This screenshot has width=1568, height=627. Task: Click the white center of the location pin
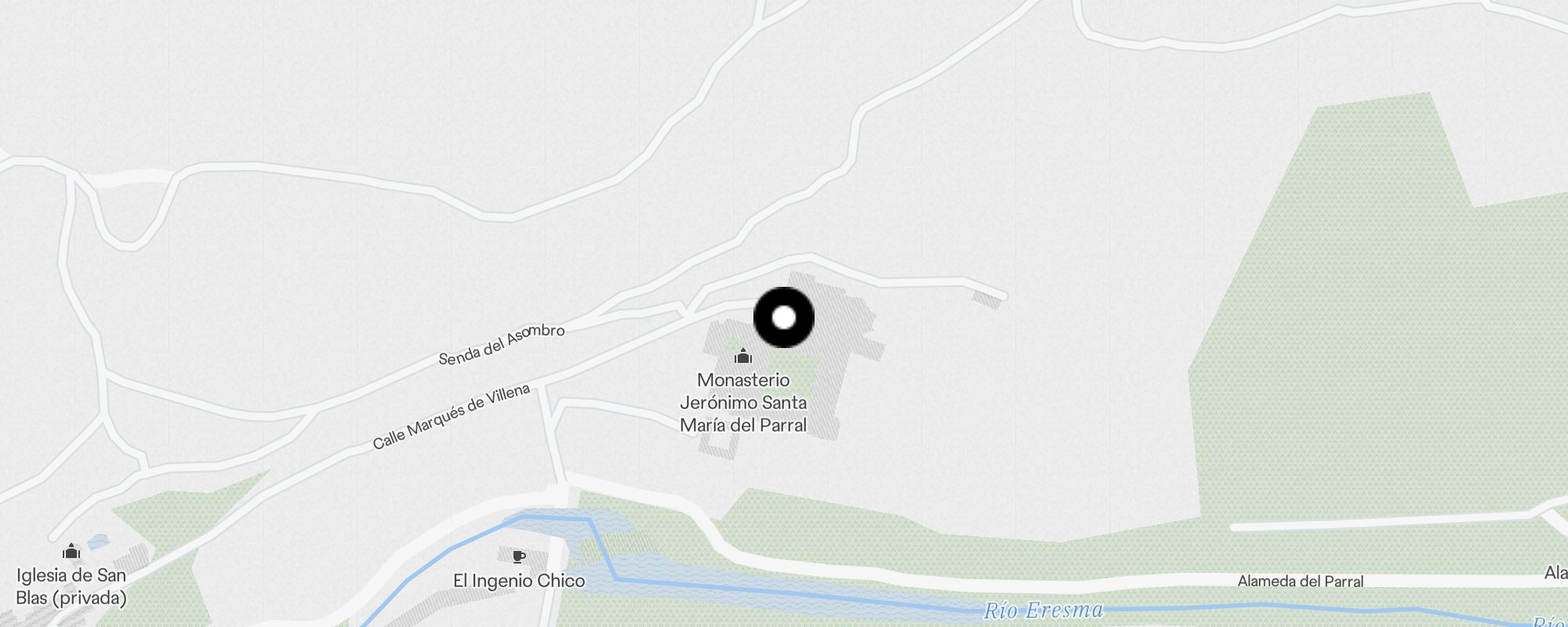point(784,317)
